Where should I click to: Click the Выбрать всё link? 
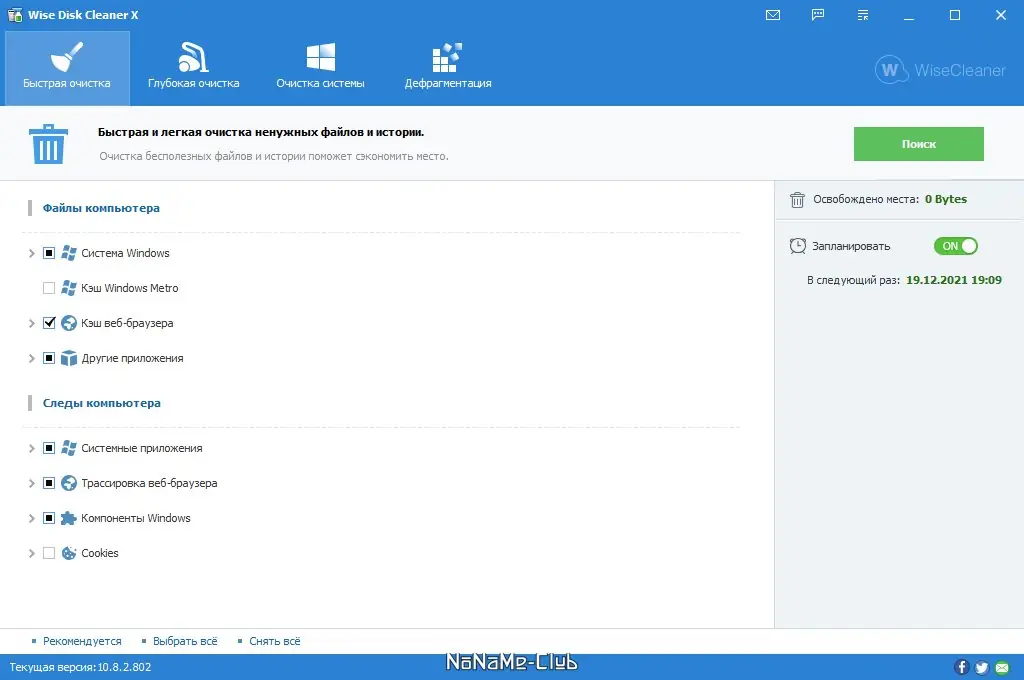click(x=185, y=641)
